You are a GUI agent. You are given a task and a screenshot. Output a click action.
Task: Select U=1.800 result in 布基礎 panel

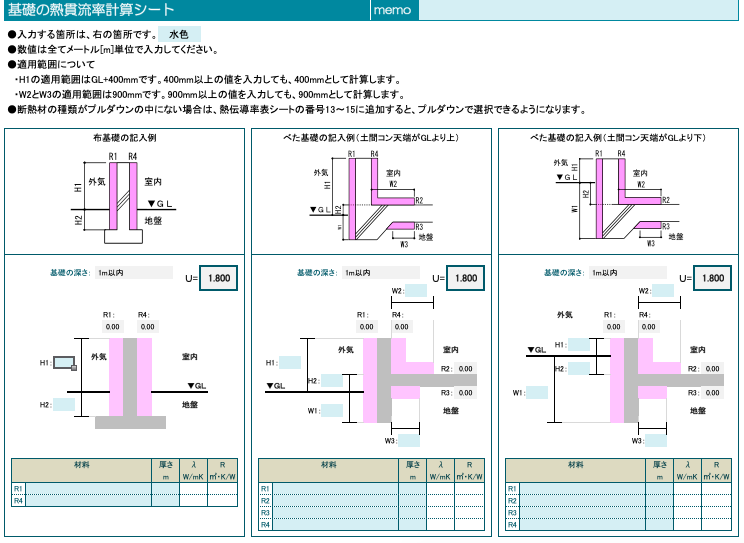click(x=218, y=278)
